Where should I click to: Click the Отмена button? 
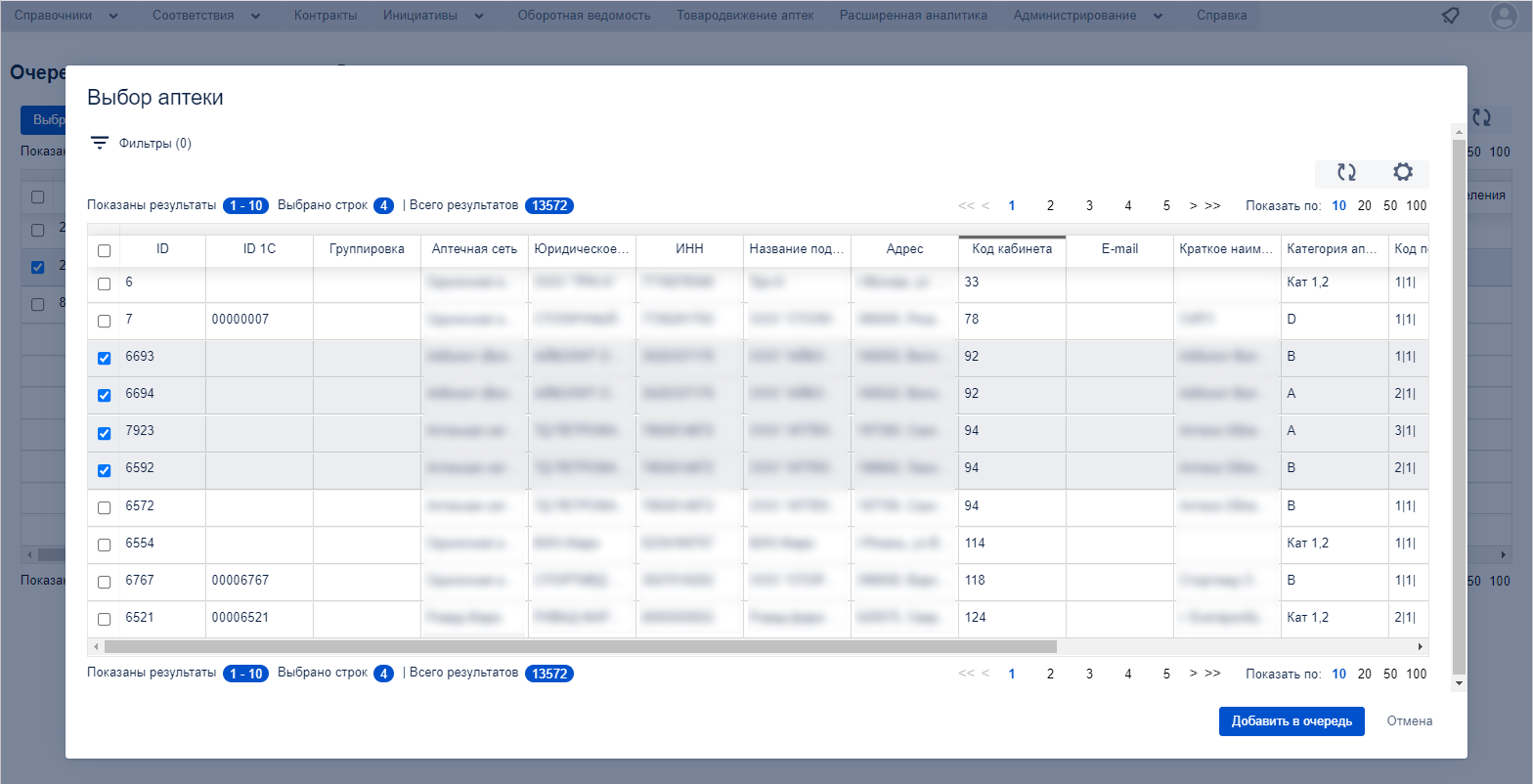[x=1410, y=721]
